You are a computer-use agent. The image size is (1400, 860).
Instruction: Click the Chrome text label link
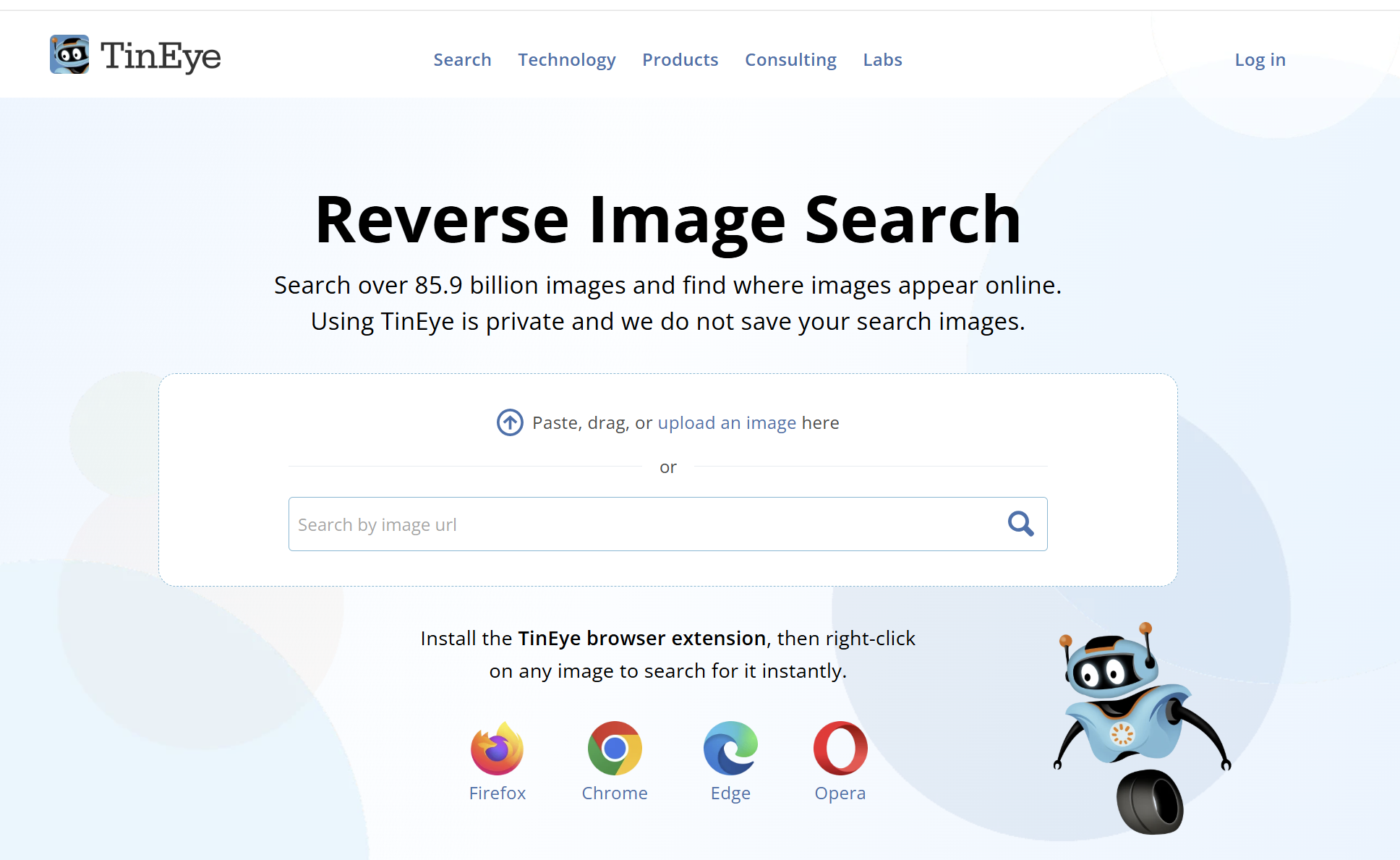coord(615,793)
